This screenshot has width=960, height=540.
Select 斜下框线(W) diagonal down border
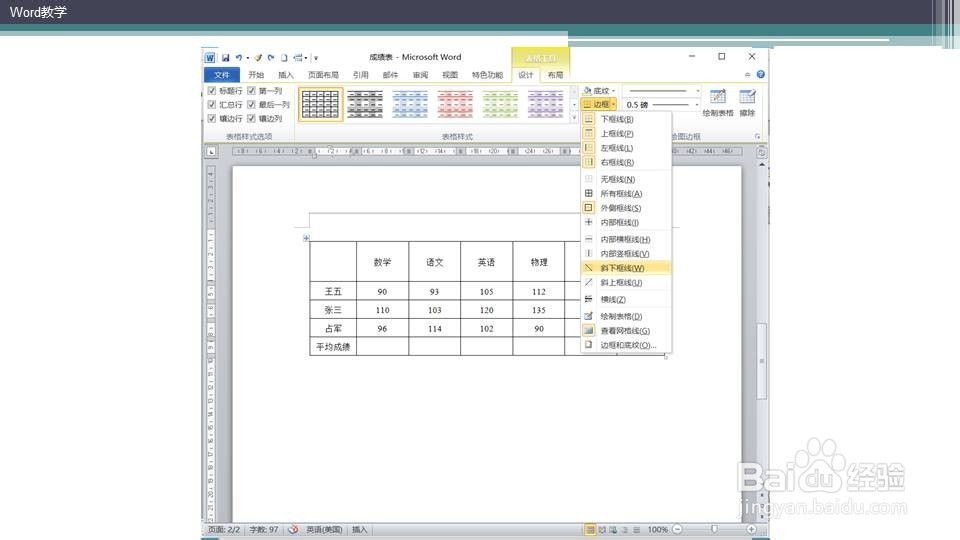click(626, 268)
